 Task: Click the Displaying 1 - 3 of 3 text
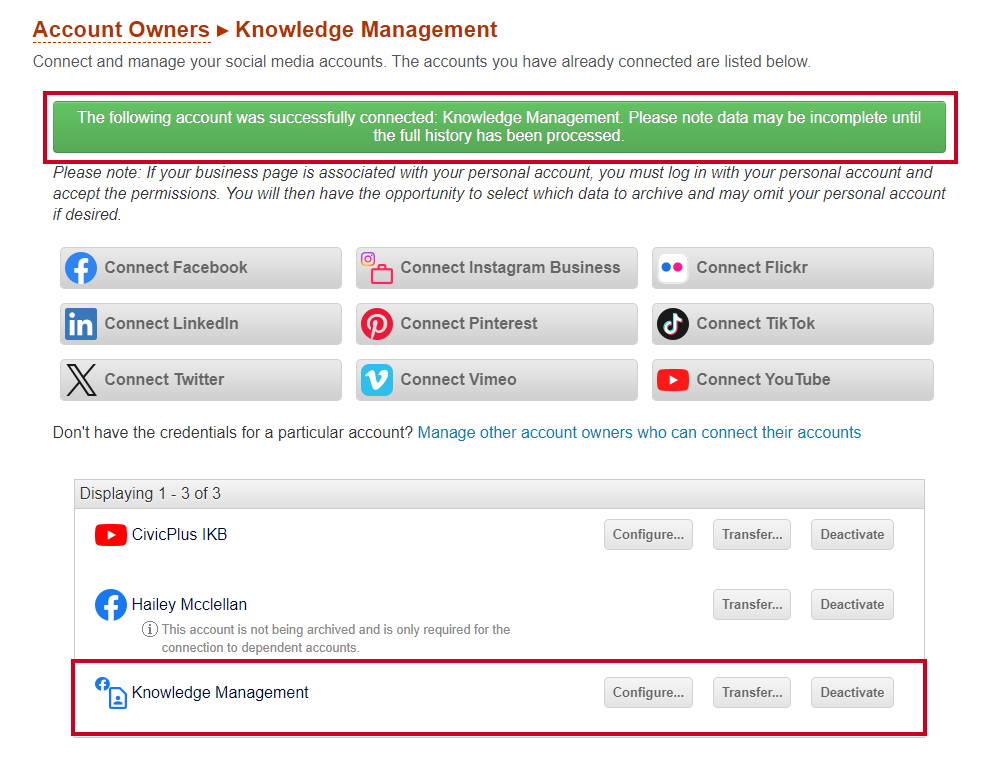click(x=150, y=494)
